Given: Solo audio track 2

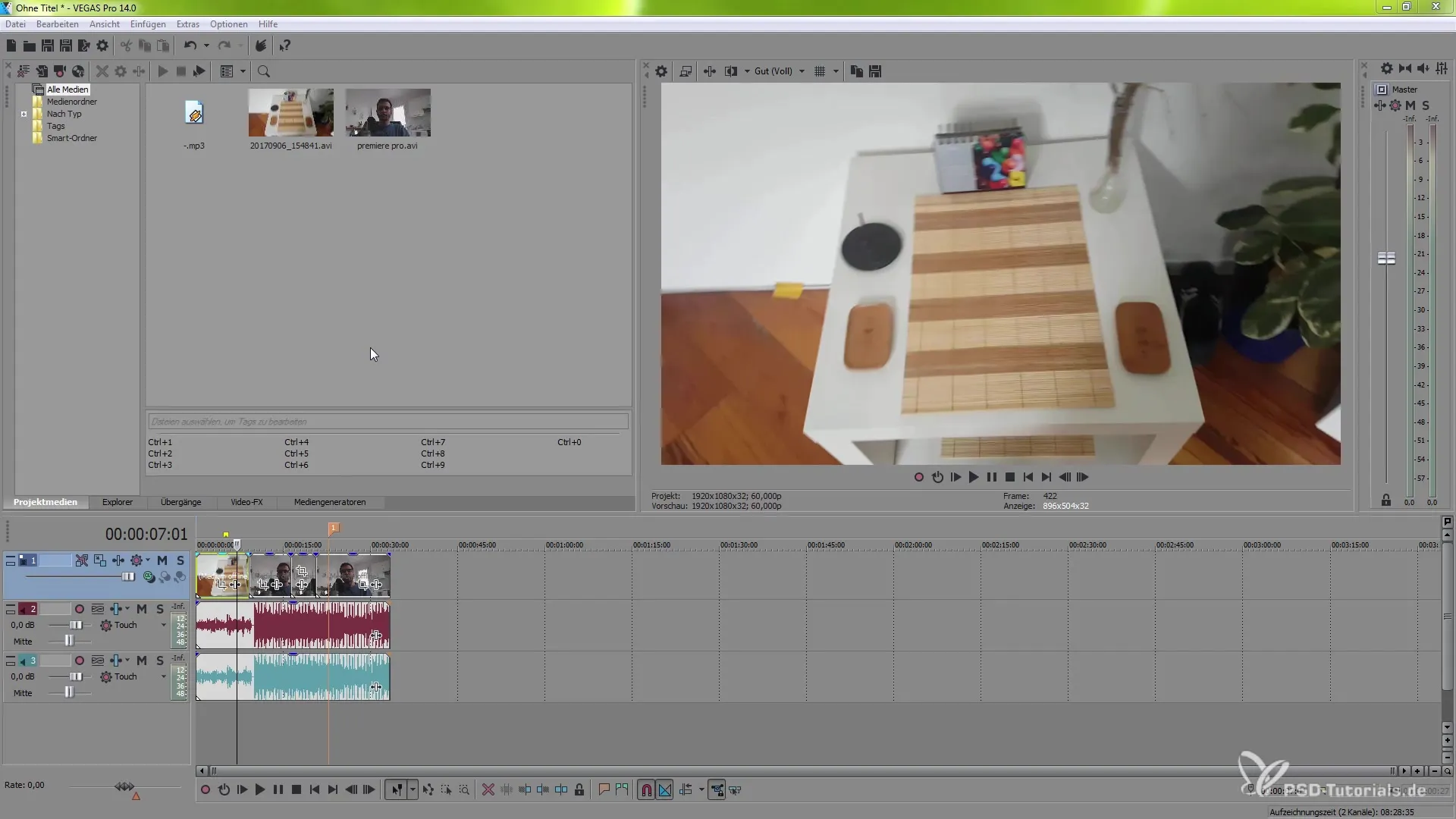Looking at the screenshot, I should [x=160, y=609].
